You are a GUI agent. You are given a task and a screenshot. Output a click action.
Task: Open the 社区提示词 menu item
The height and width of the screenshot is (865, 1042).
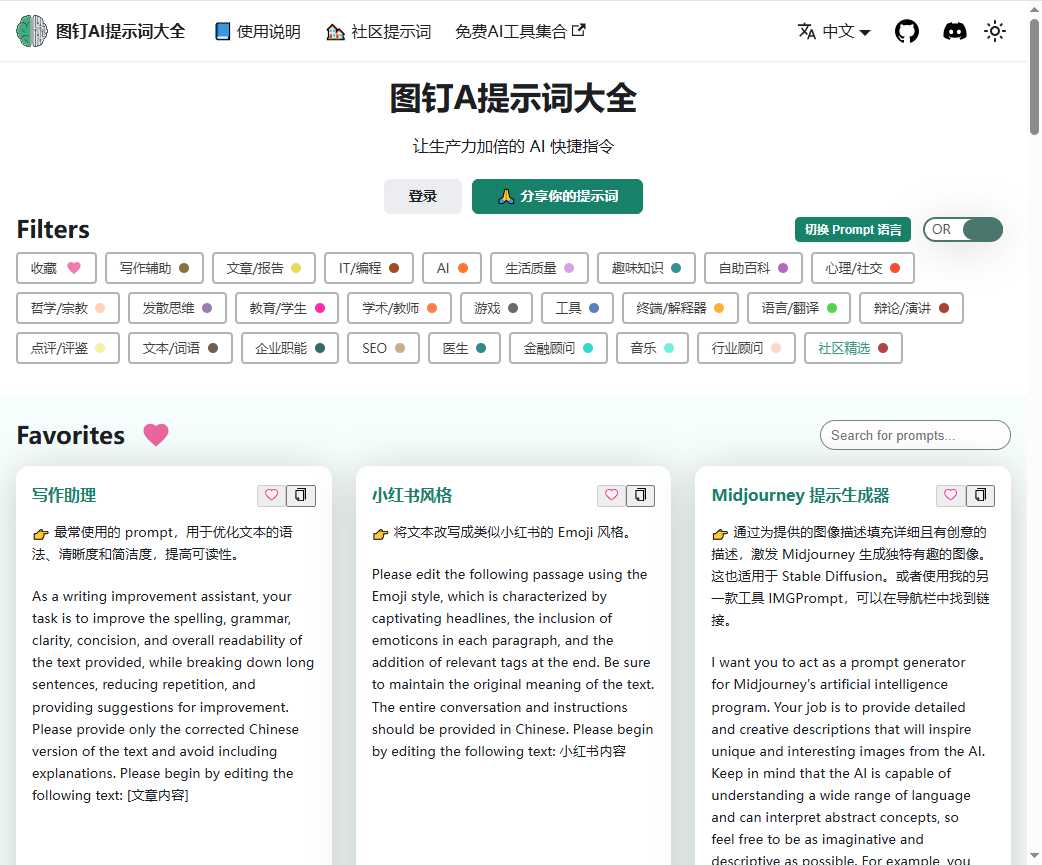click(378, 31)
